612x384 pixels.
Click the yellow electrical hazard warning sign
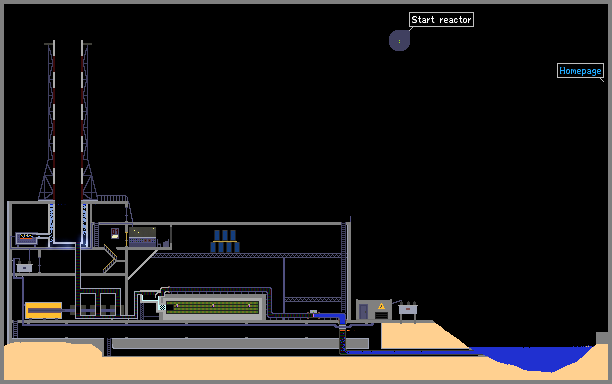[381, 306]
